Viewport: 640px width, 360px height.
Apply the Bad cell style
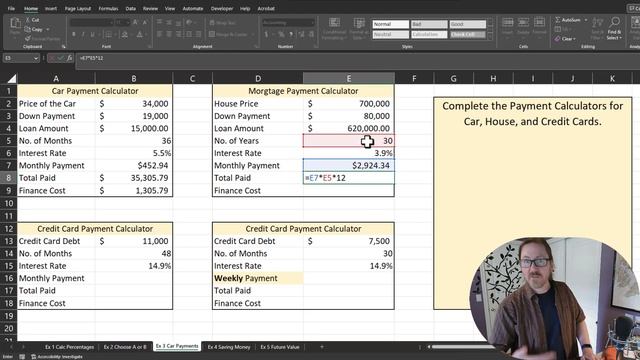tap(429, 24)
